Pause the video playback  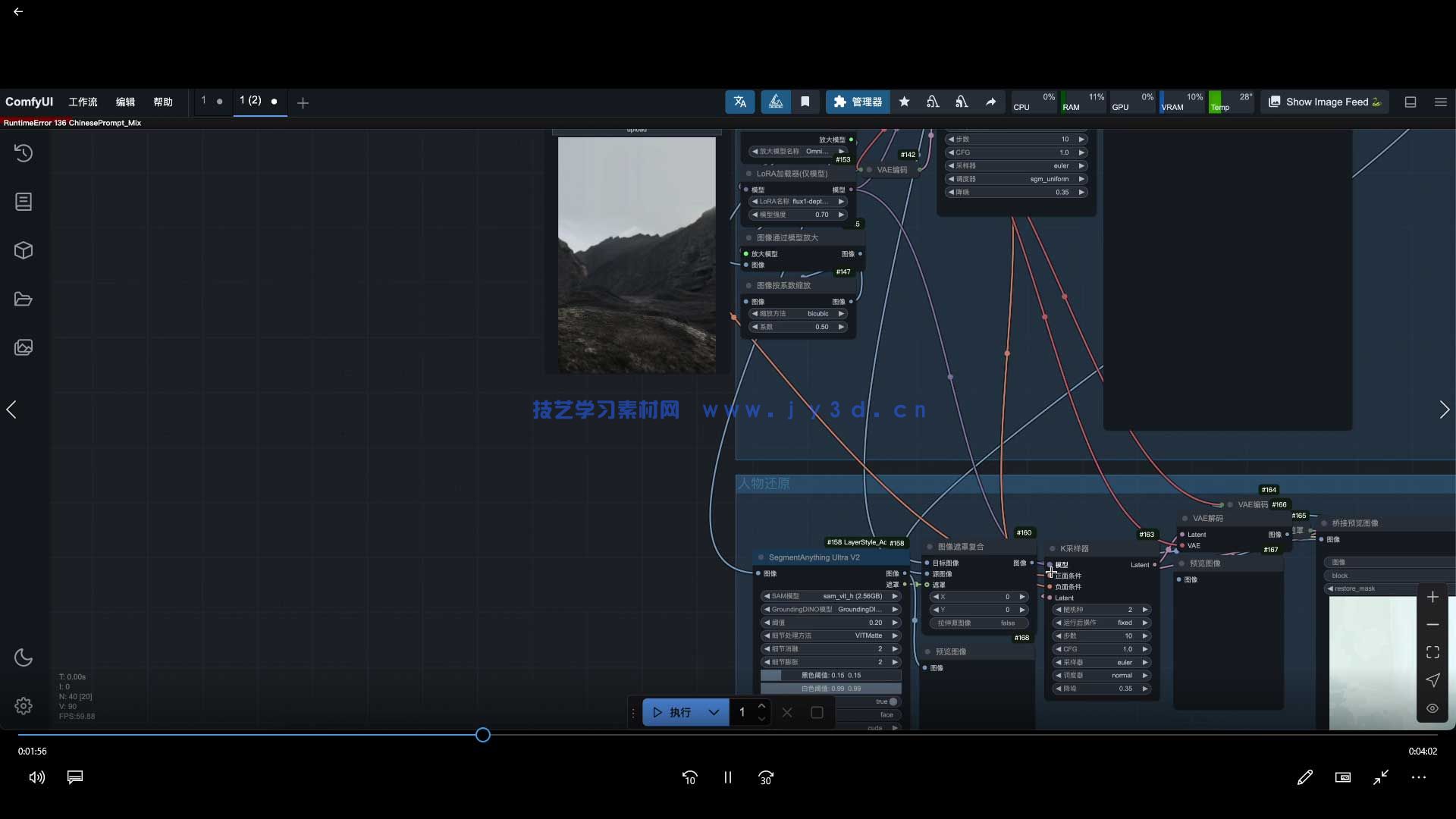pos(727,777)
